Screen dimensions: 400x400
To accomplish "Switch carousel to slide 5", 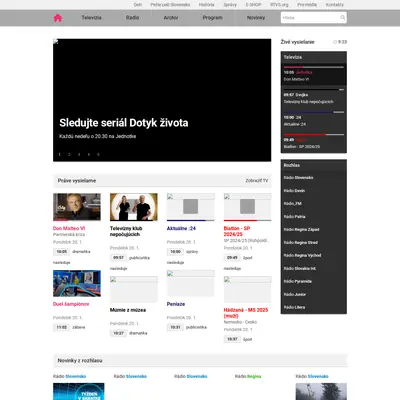I will (98, 154).
